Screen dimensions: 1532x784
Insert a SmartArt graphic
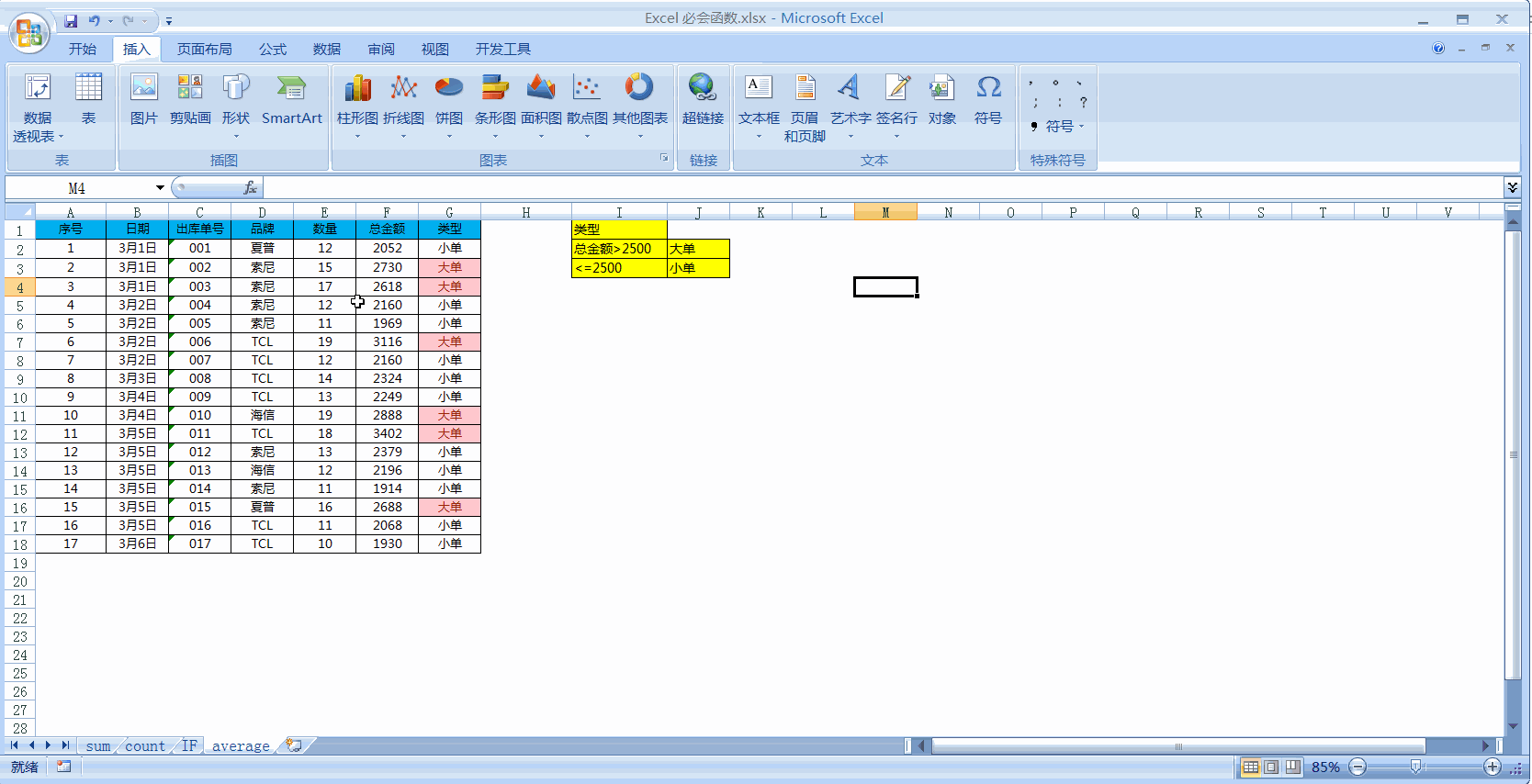[292, 99]
